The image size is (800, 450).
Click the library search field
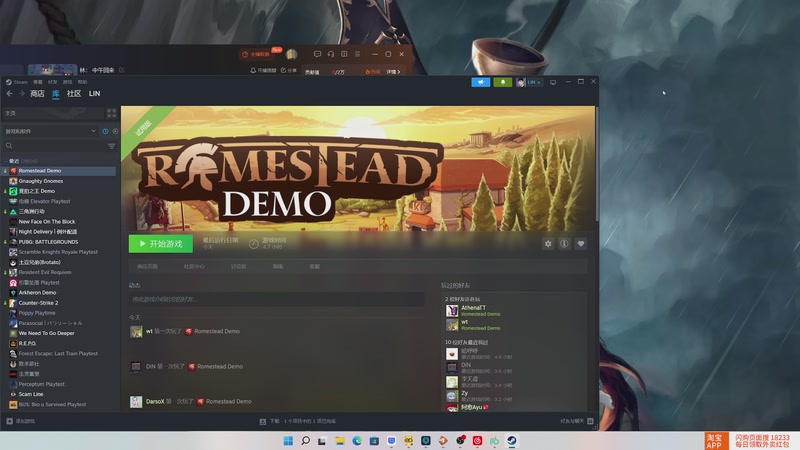56,146
